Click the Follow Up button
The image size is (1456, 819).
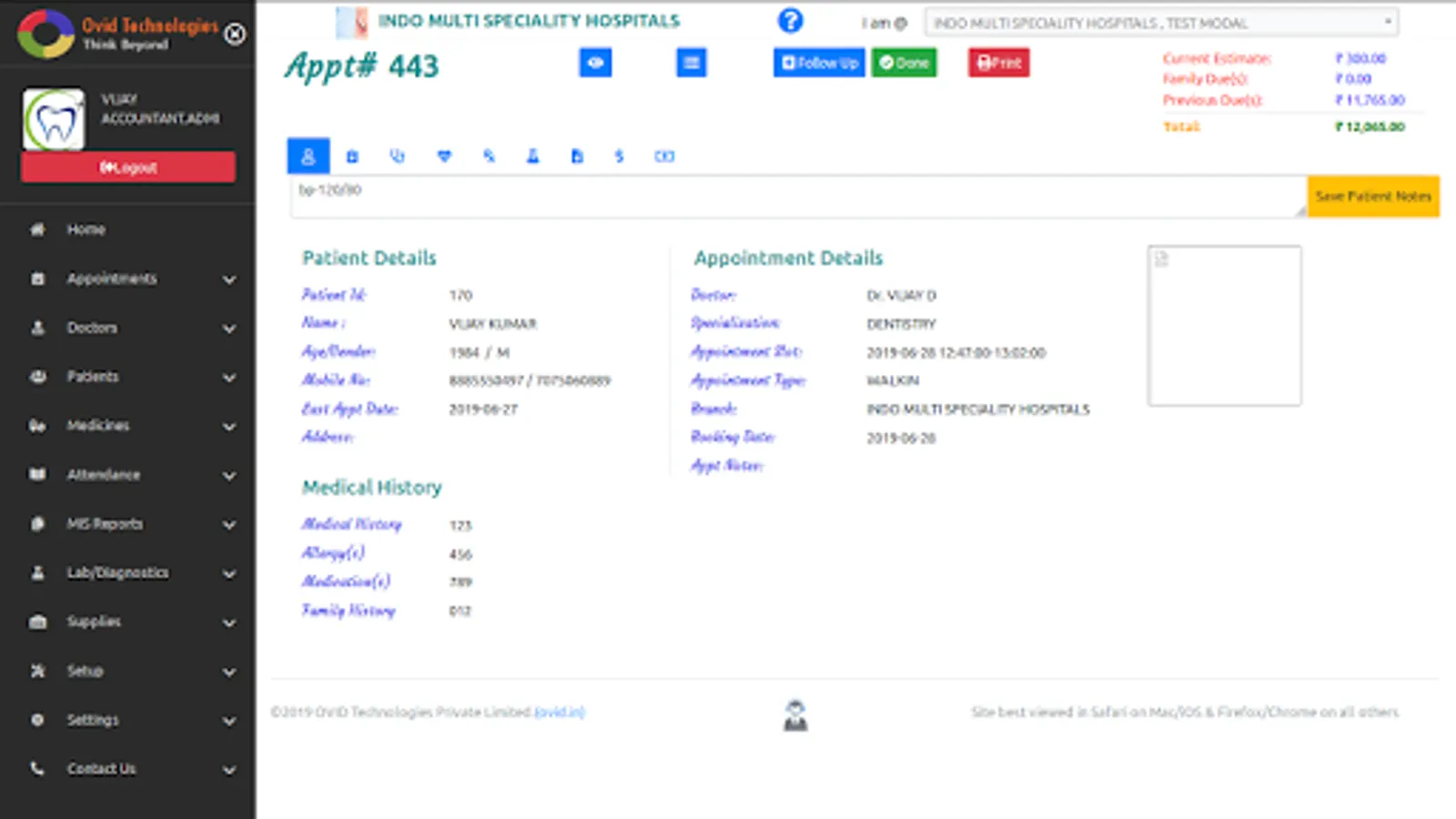819,63
